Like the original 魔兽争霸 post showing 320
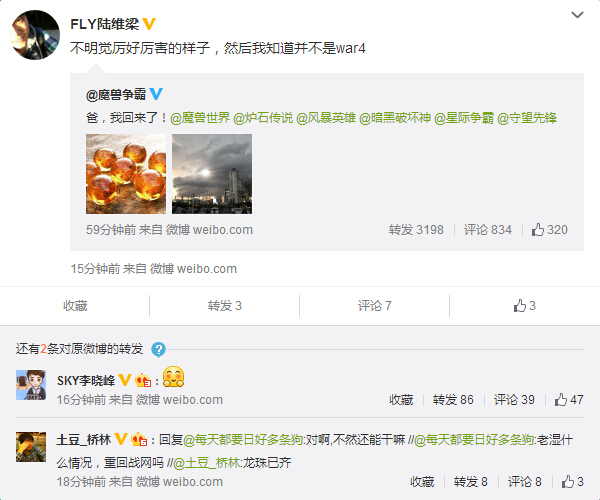The width and height of the screenshot is (600, 500). click(x=549, y=230)
